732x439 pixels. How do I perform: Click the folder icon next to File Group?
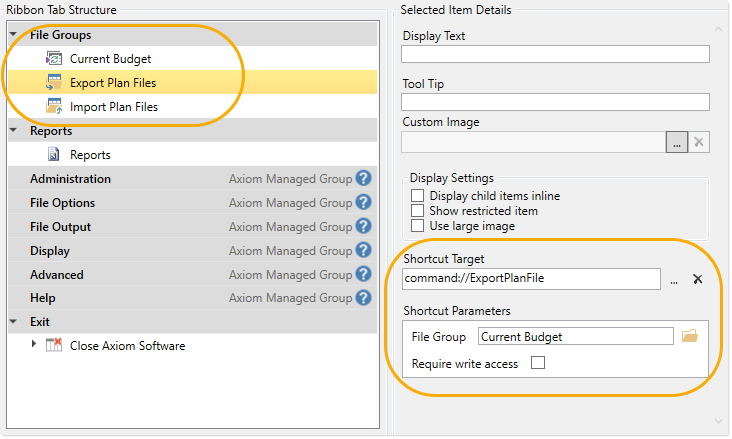tap(689, 336)
